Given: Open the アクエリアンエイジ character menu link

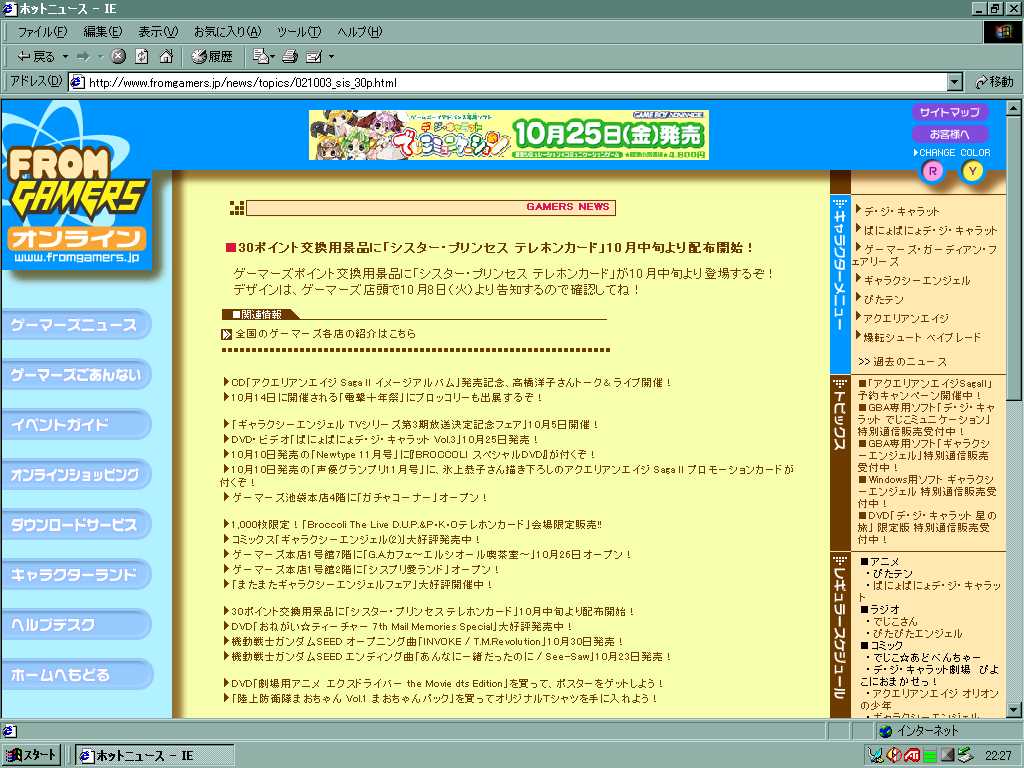Looking at the screenshot, I should click(906, 319).
